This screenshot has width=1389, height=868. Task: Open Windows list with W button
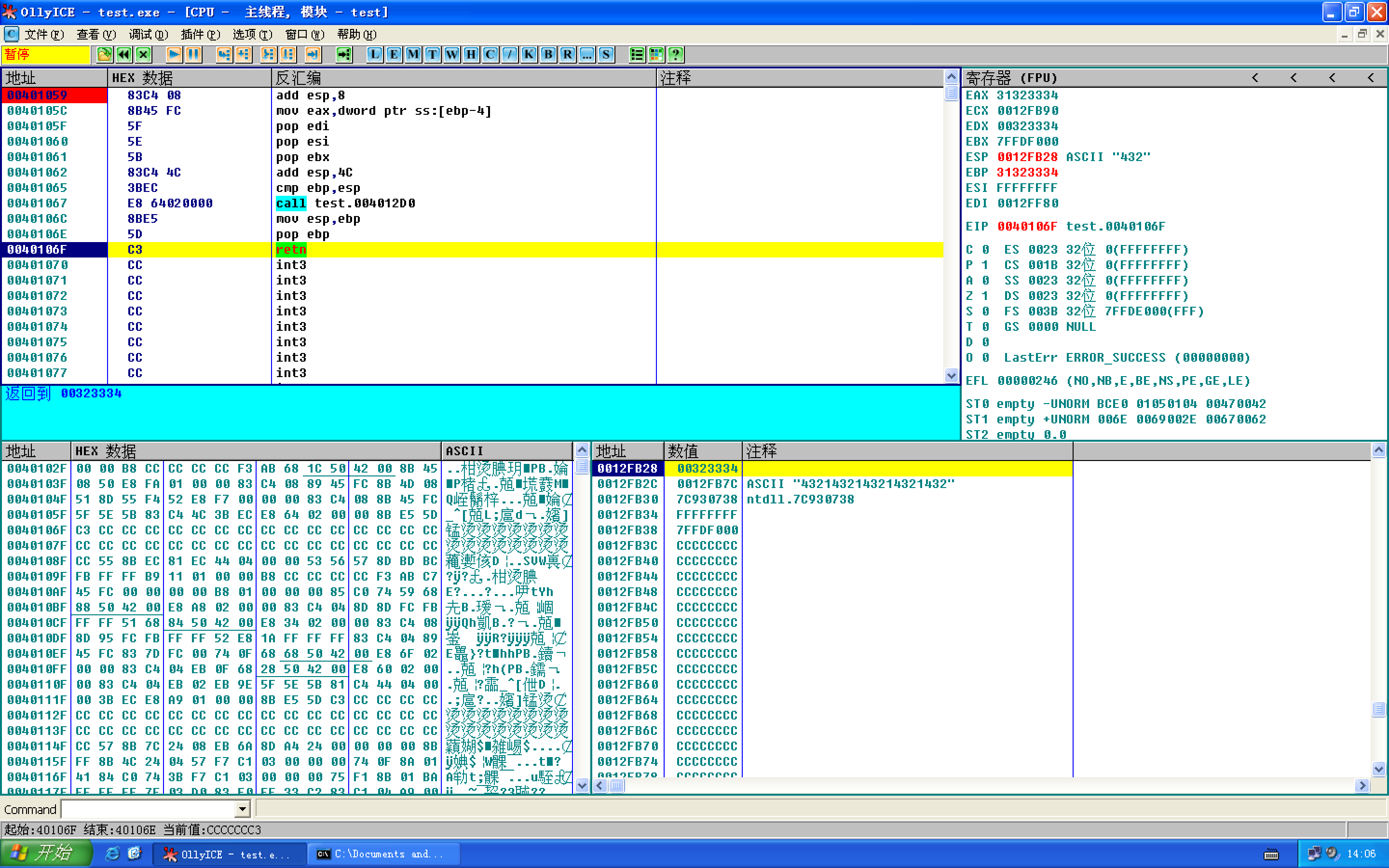pyautogui.click(x=452, y=54)
